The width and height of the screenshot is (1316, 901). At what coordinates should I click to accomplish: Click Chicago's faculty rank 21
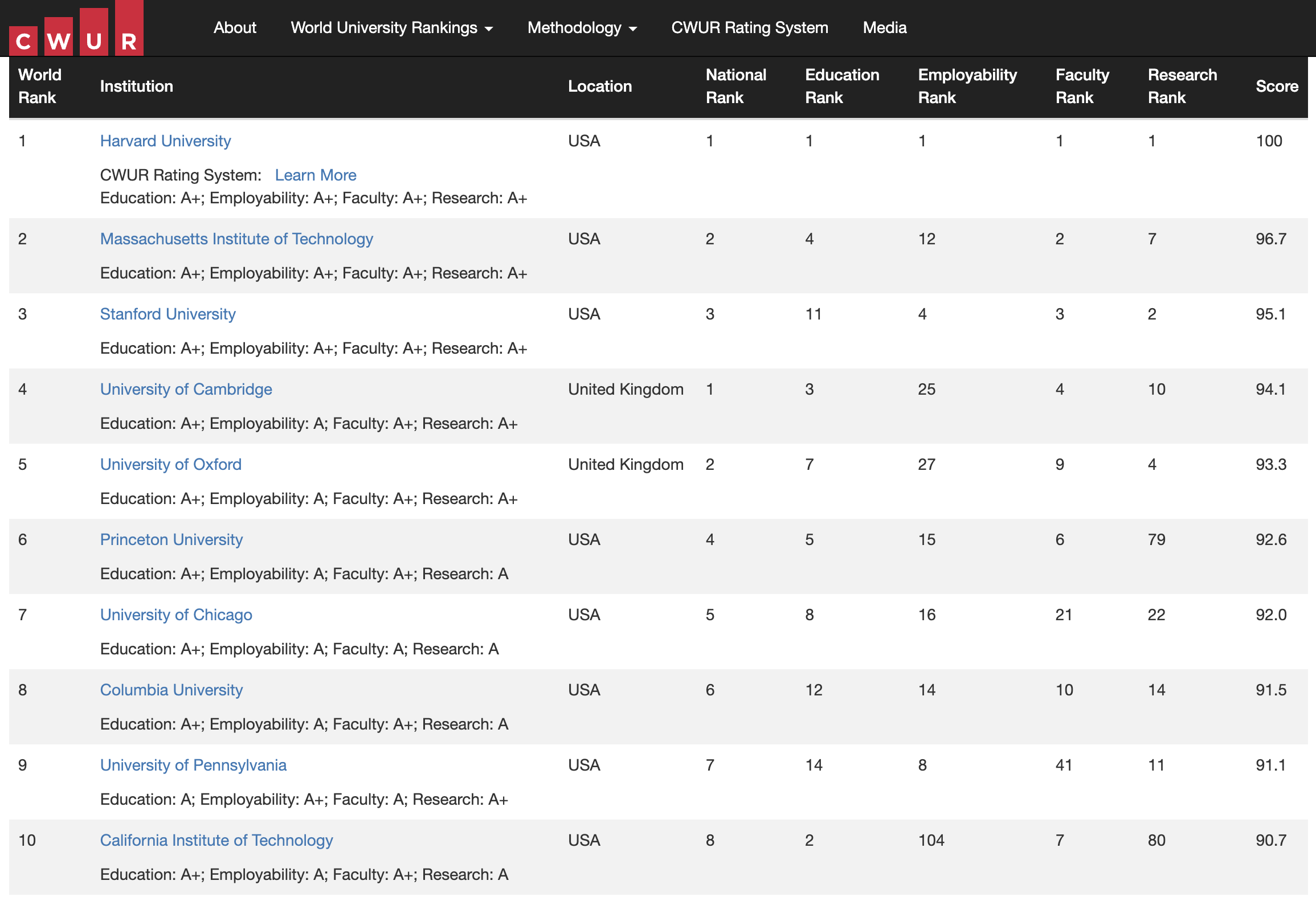coord(1064,615)
